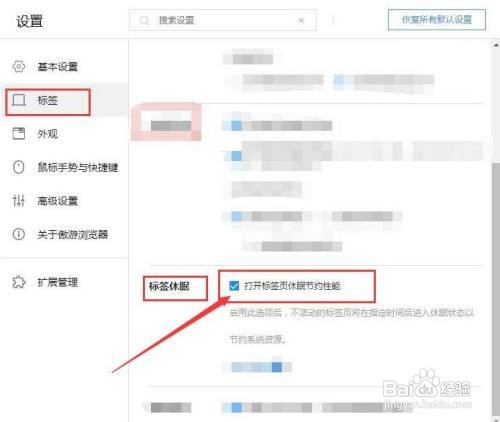Click the magnifier icon in search box
The width and height of the screenshot is (500, 422).
(x=144, y=21)
